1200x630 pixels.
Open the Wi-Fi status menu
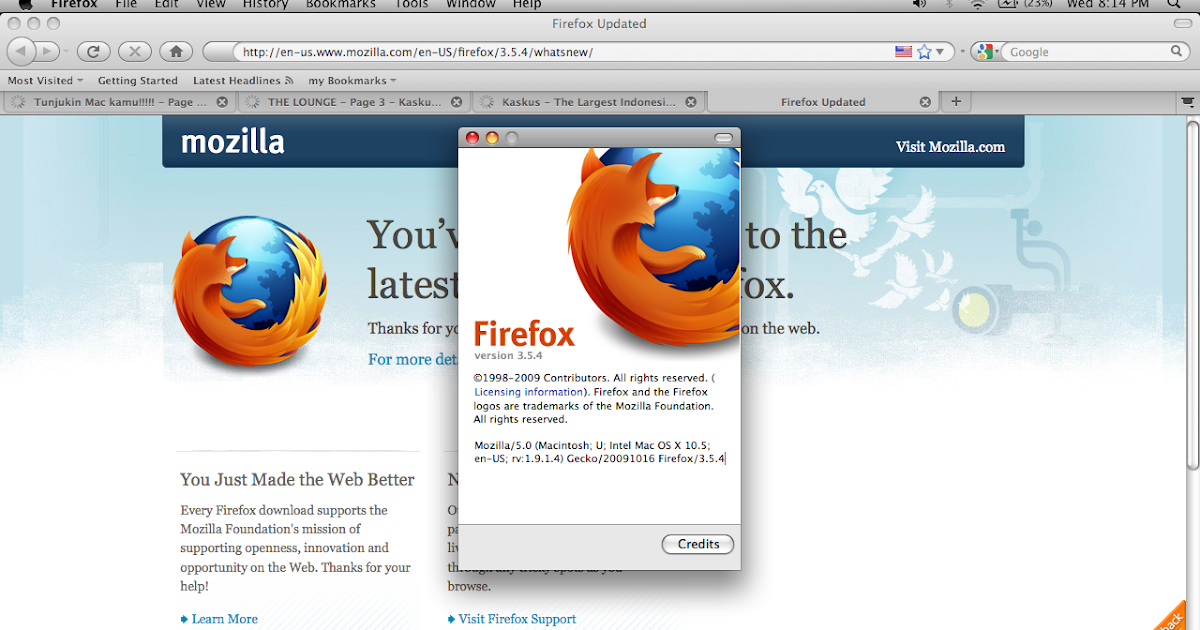[x=977, y=4]
